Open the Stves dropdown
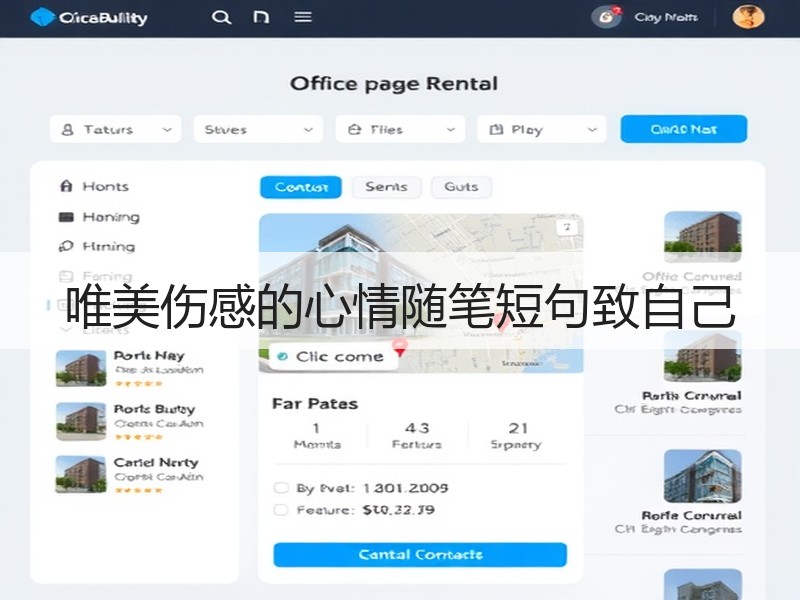Viewport: 800px width, 600px height. pyautogui.click(x=258, y=130)
